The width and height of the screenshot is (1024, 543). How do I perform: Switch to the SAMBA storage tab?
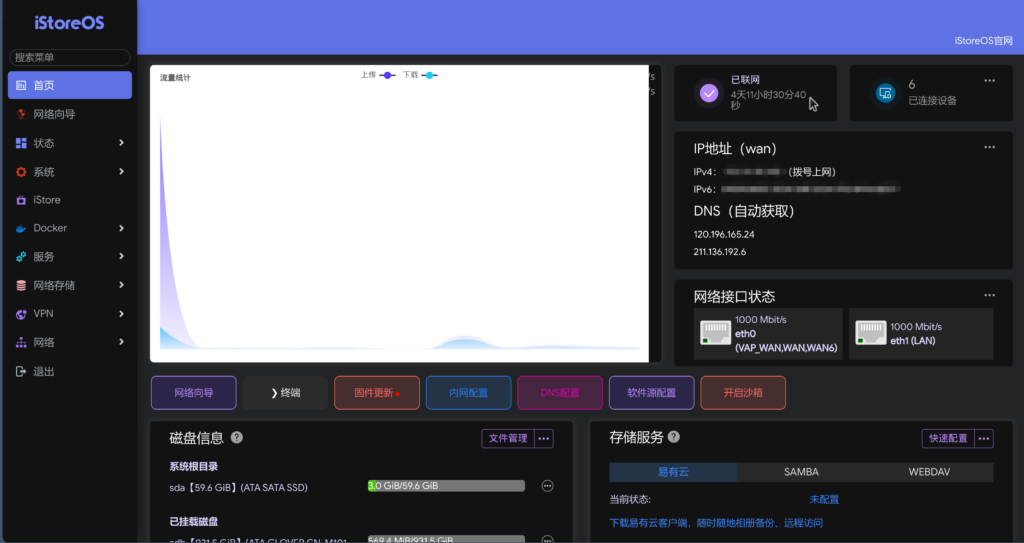(801, 472)
